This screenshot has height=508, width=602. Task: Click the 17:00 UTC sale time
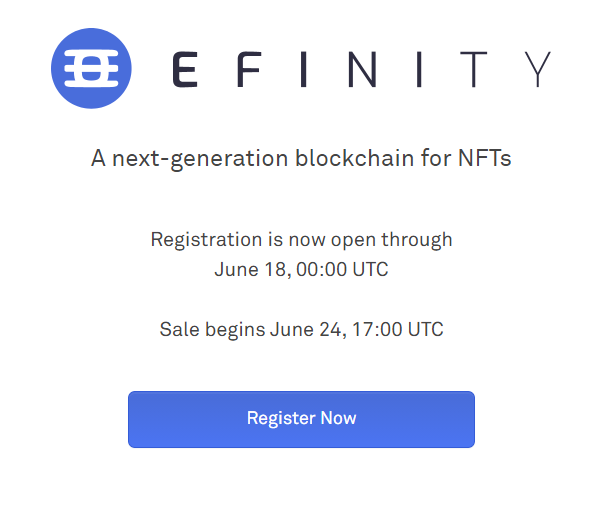[397, 329]
